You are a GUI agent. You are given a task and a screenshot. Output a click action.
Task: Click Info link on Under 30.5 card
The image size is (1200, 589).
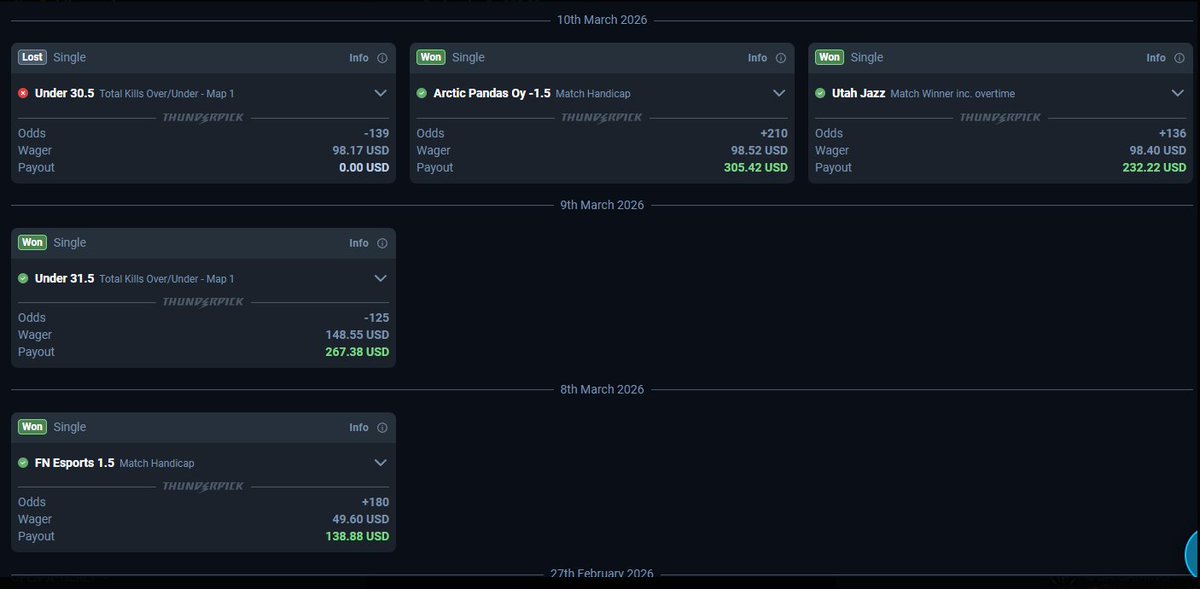point(359,58)
